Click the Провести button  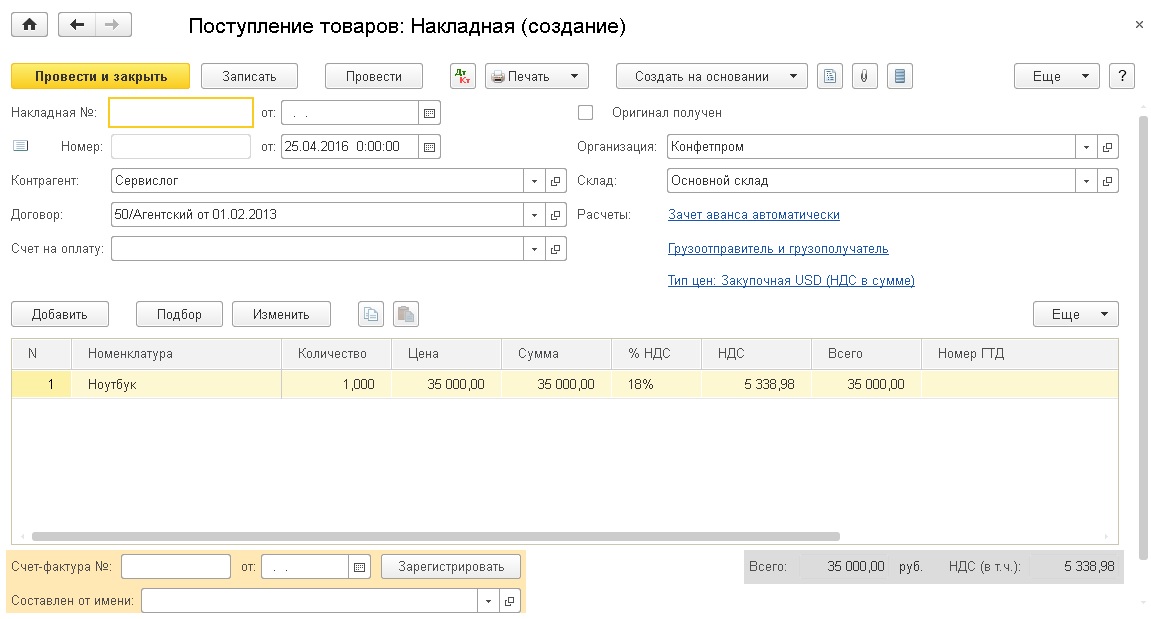point(374,76)
